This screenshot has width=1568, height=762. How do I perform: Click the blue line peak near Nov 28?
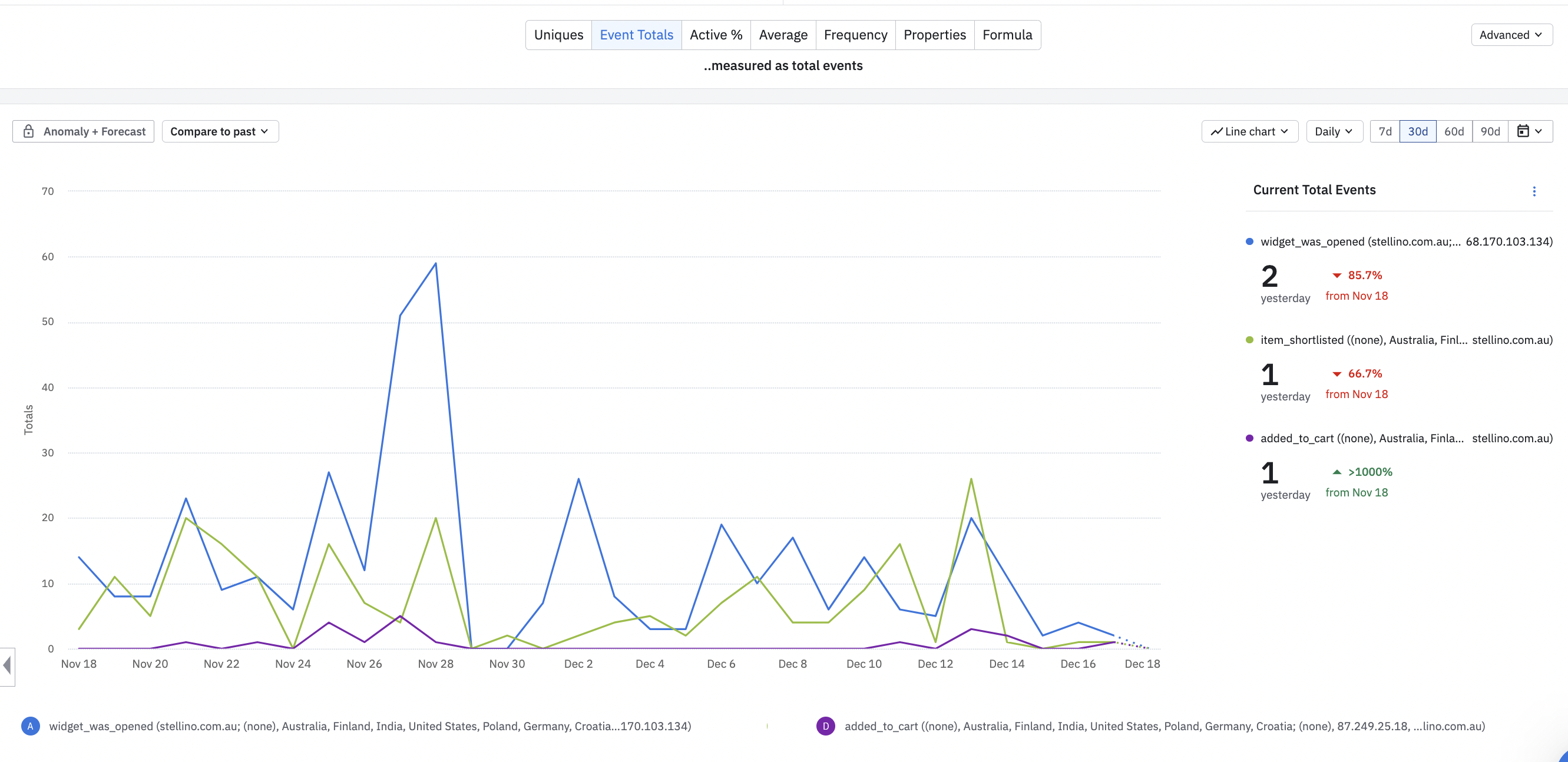click(x=435, y=264)
